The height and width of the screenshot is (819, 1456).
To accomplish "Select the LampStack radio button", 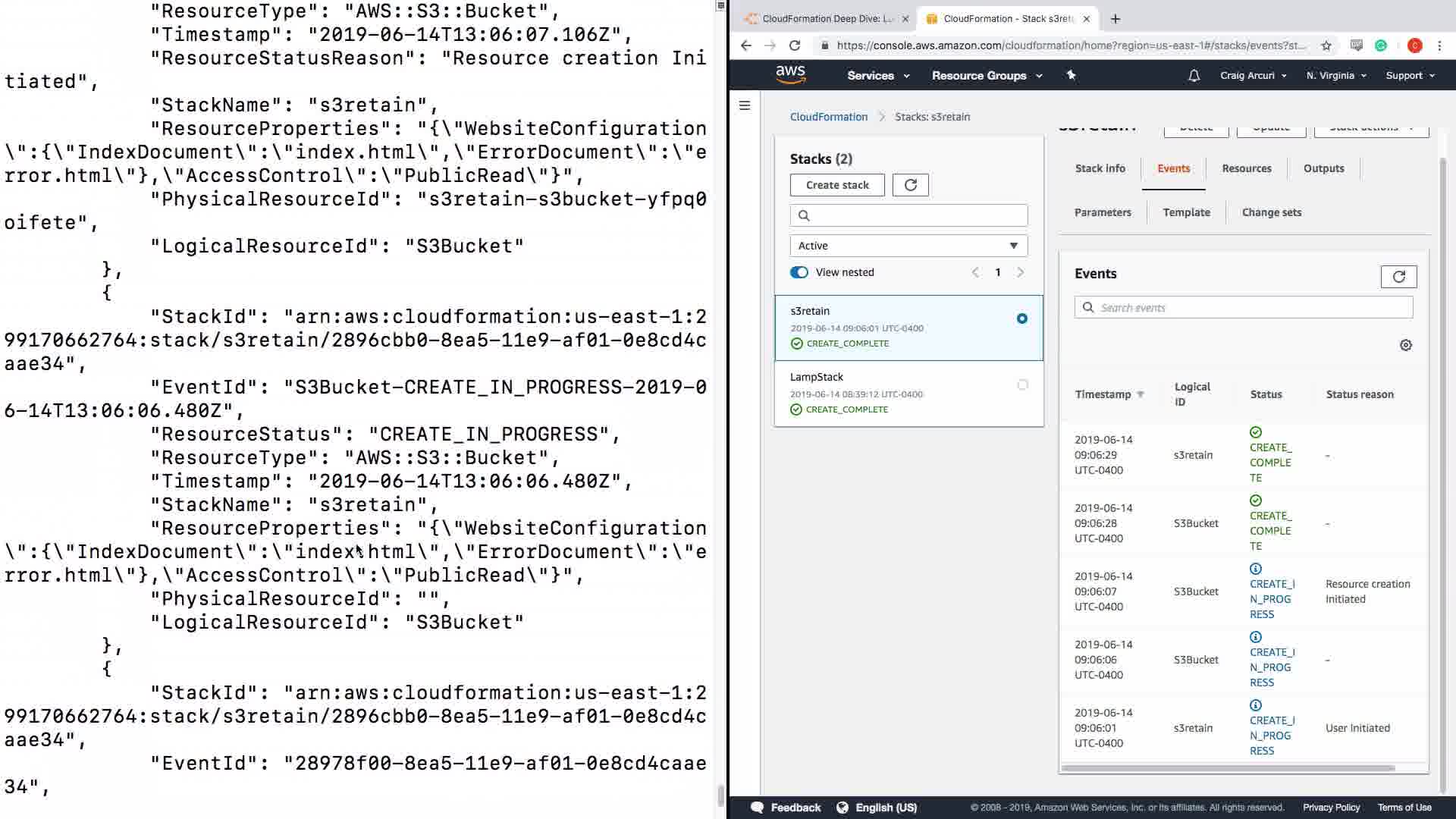I will coord(1022,385).
